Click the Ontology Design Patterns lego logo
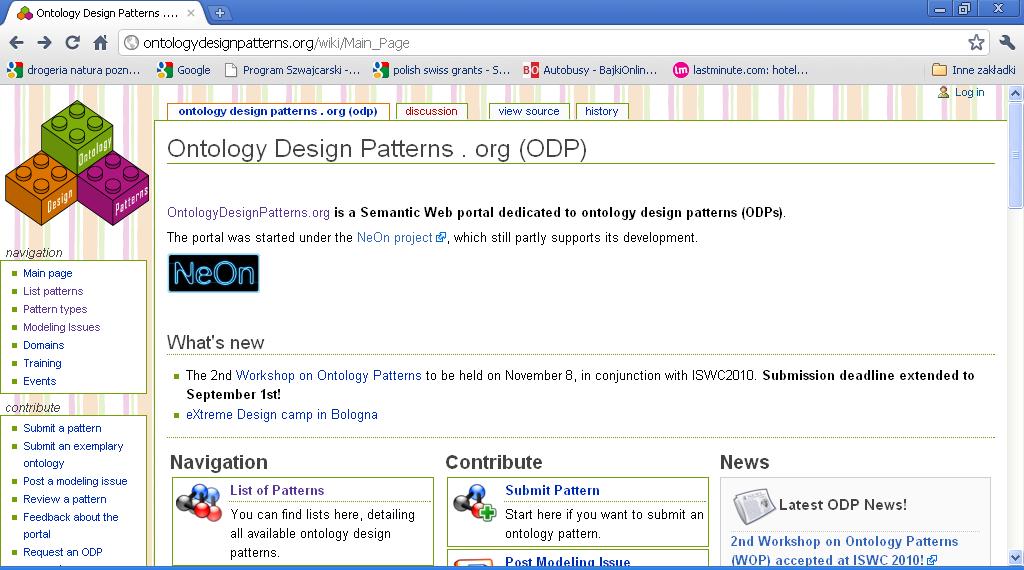 77,163
